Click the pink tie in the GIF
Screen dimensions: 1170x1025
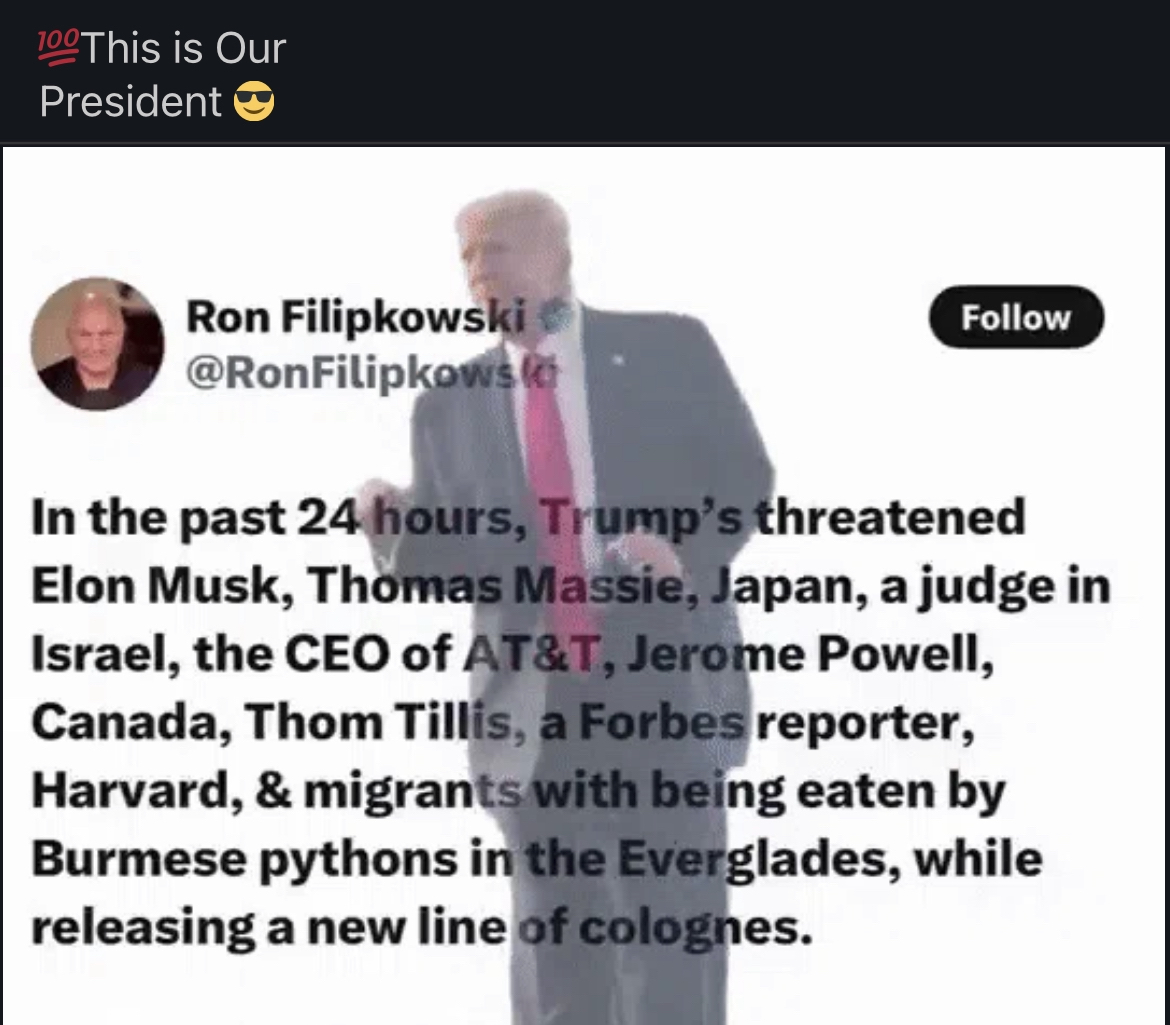(554, 477)
